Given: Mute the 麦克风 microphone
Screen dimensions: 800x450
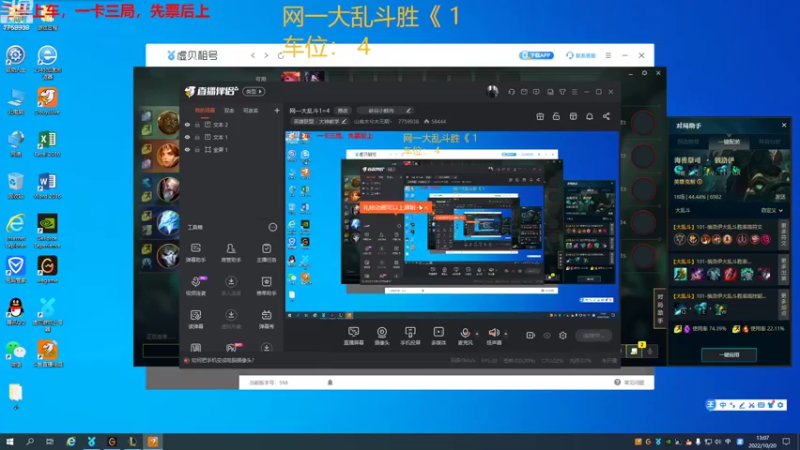Looking at the screenshot, I should click(x=465, y=336).
